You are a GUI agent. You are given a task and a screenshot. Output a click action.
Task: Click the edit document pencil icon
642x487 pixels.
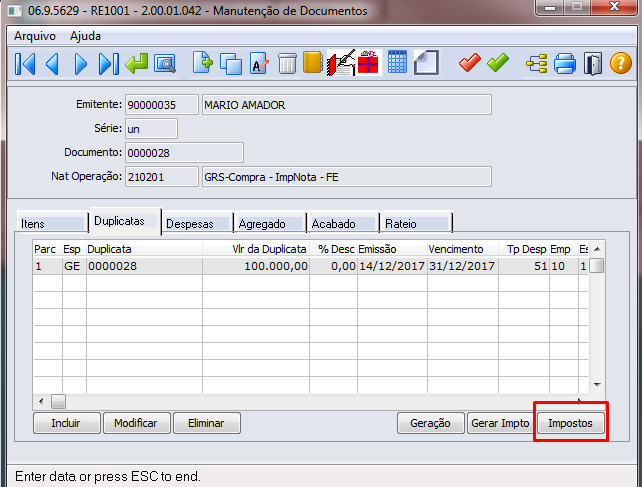click(259, 63)
